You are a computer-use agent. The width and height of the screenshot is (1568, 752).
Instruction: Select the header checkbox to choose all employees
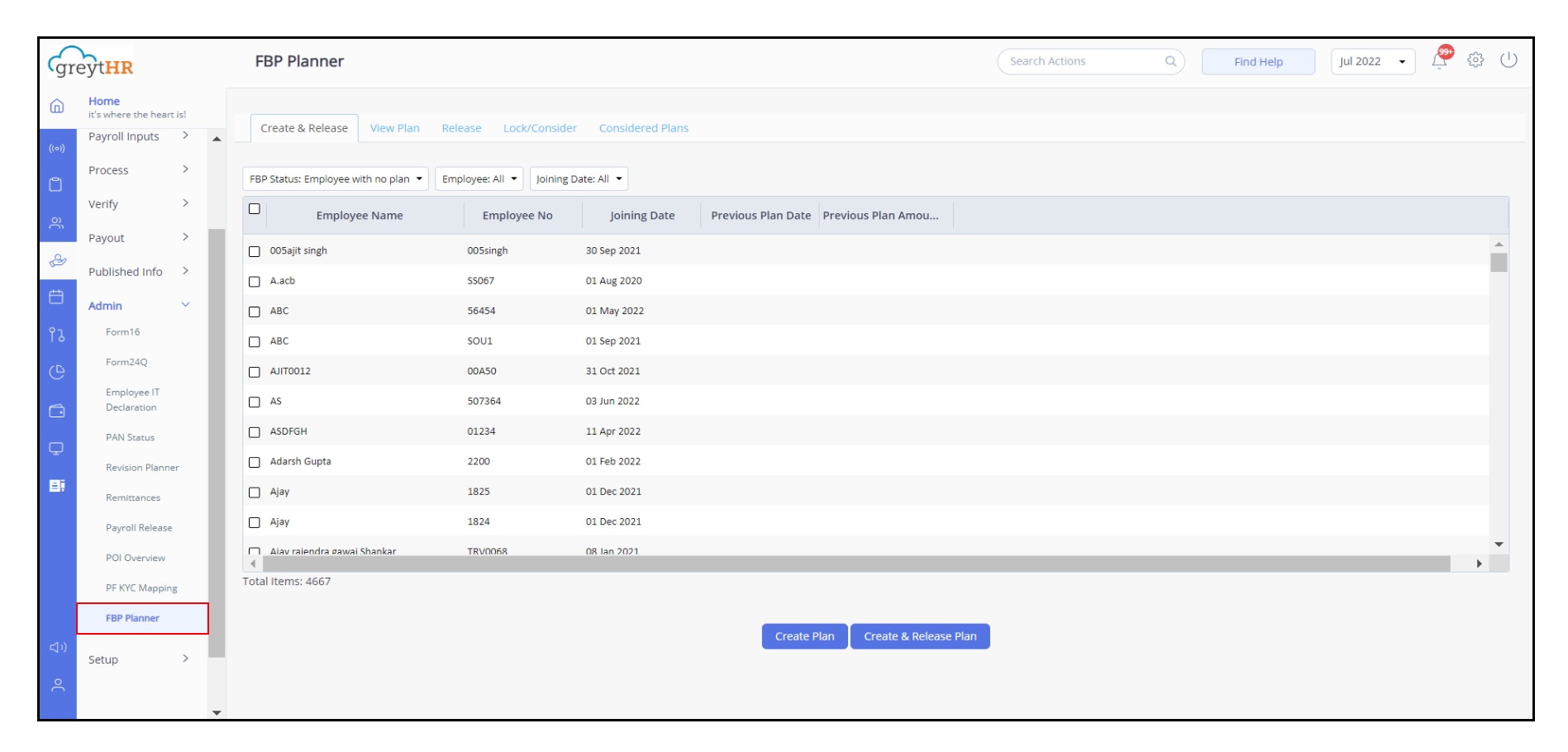click(x=255, y=210)
